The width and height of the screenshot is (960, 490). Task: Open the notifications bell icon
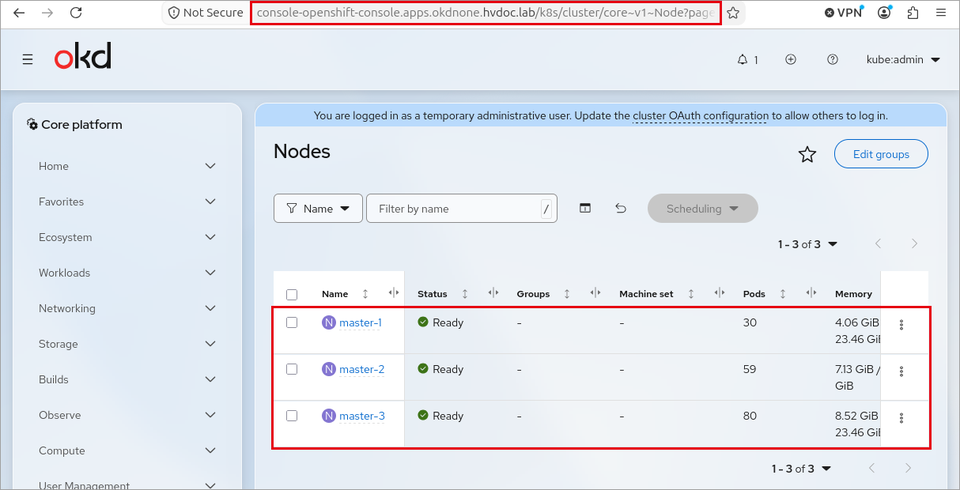point(743,59)
